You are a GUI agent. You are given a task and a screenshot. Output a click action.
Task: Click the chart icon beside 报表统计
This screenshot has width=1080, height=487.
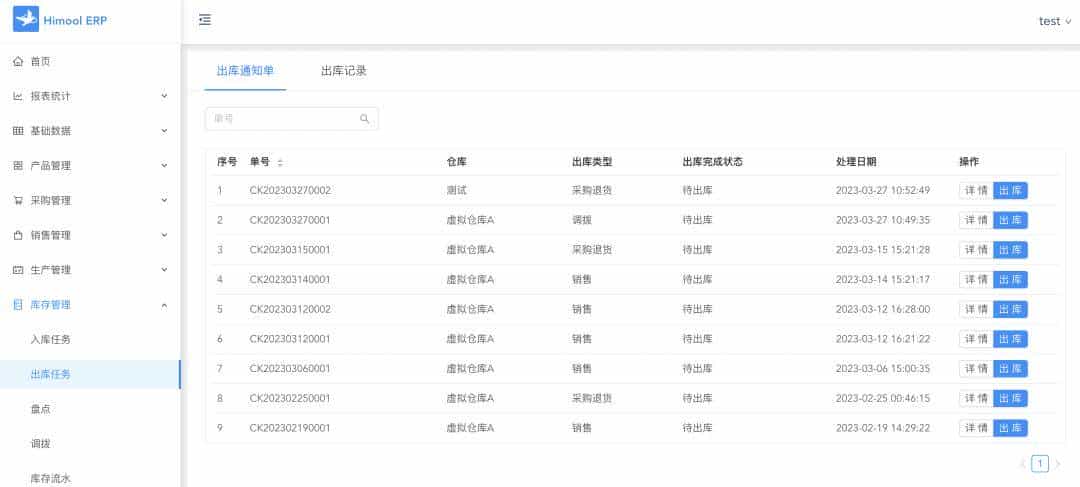point(19,96)
